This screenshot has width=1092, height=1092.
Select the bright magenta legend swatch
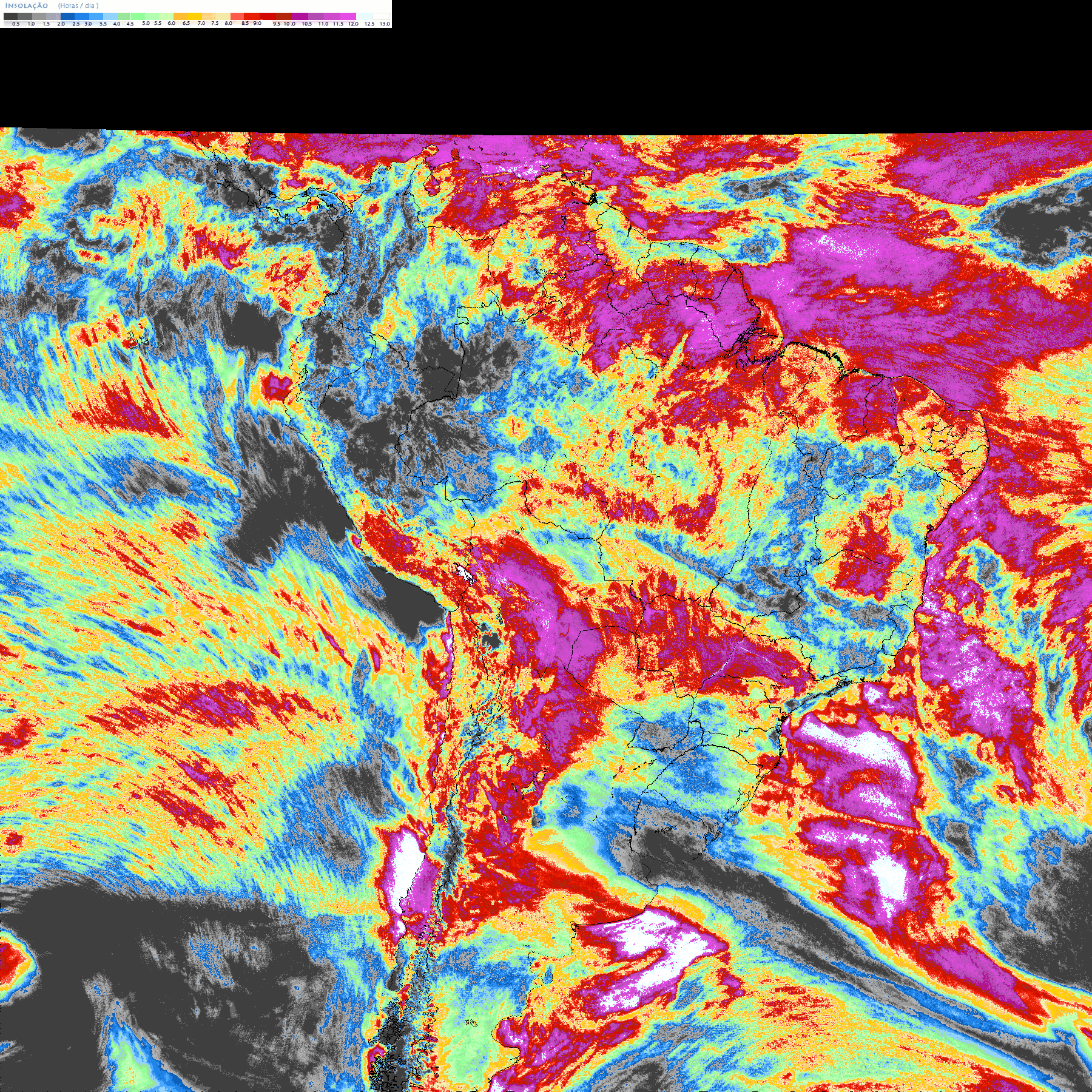[348, 16]
